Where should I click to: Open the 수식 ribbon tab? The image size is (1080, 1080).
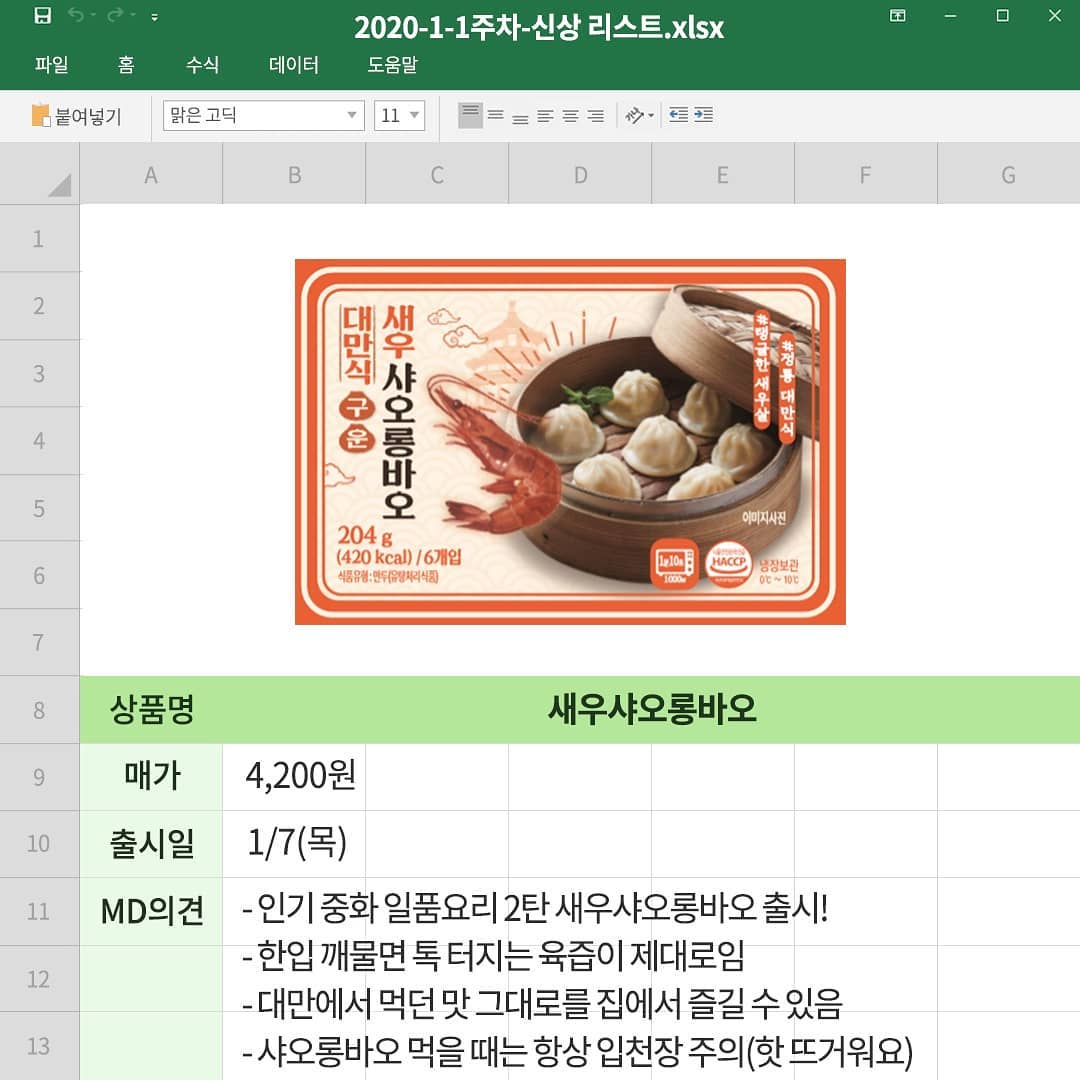tap(202, 65)
